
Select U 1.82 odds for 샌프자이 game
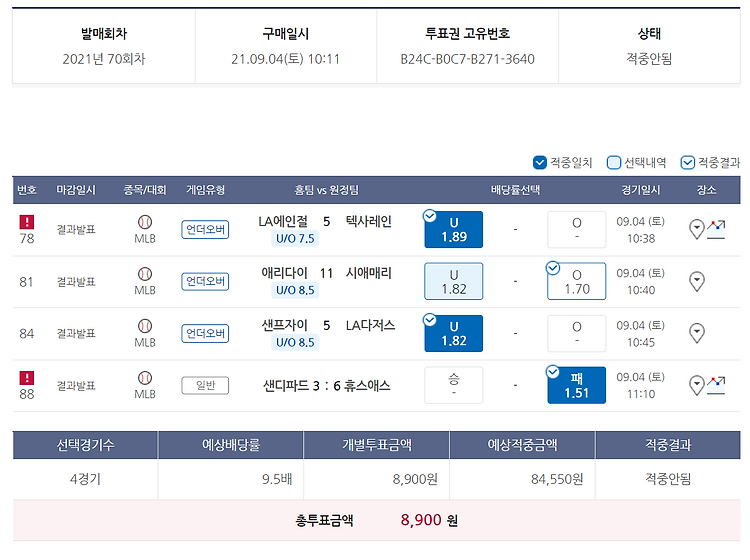[453, 333]
